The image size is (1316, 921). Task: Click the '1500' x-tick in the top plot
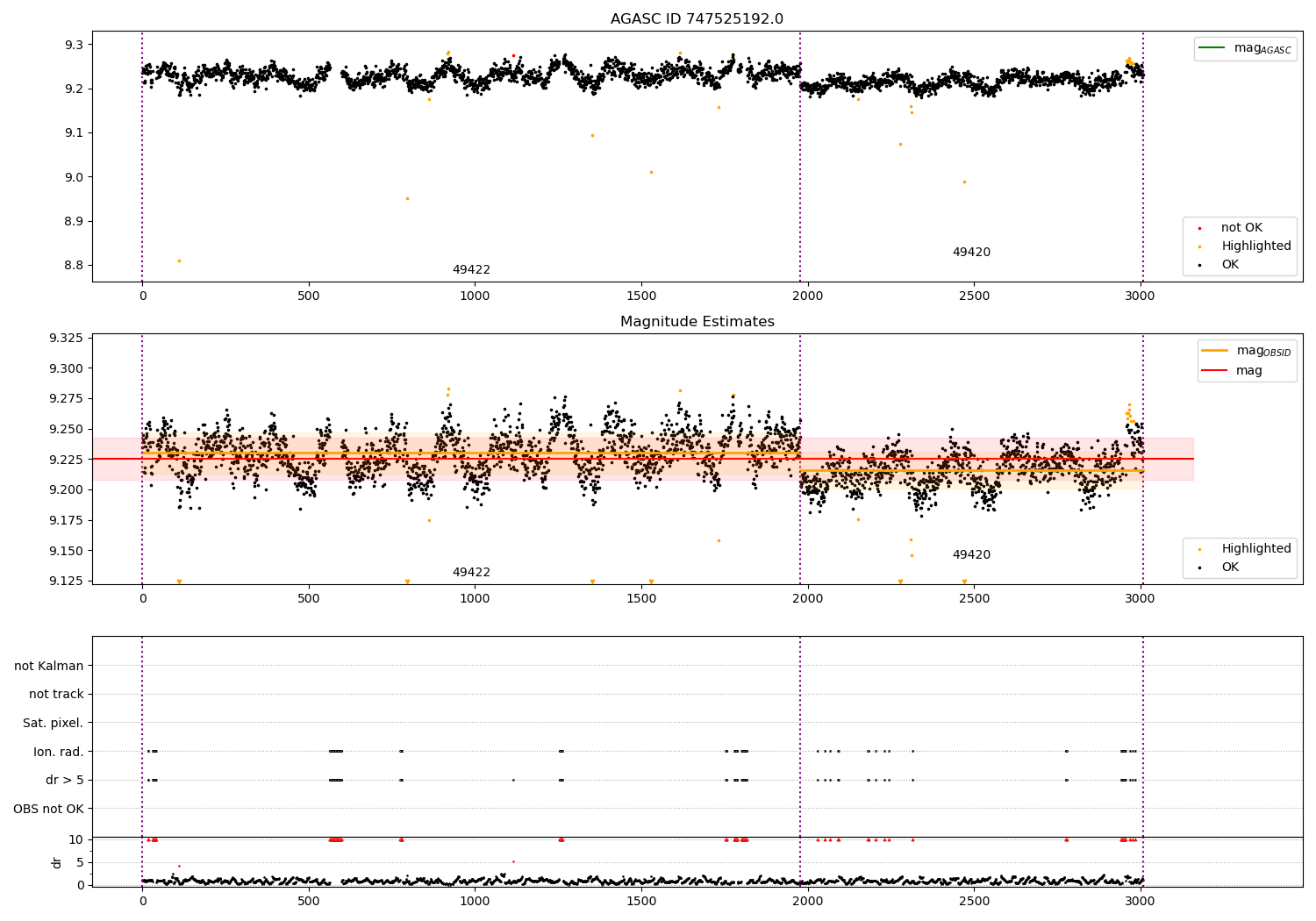641,296
